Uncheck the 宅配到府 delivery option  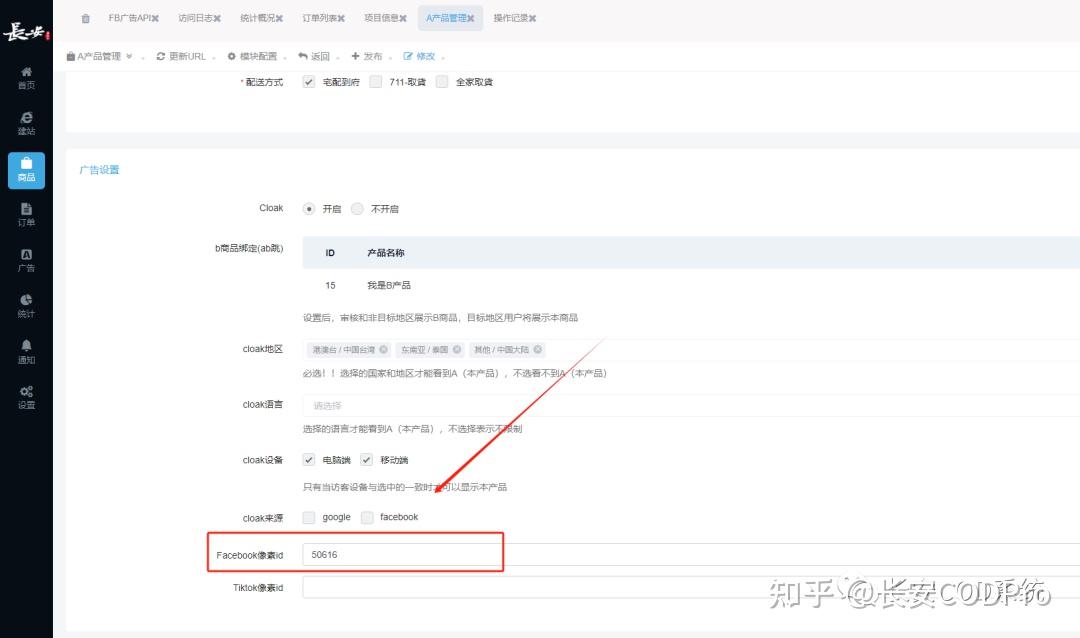tap(308, 81)
